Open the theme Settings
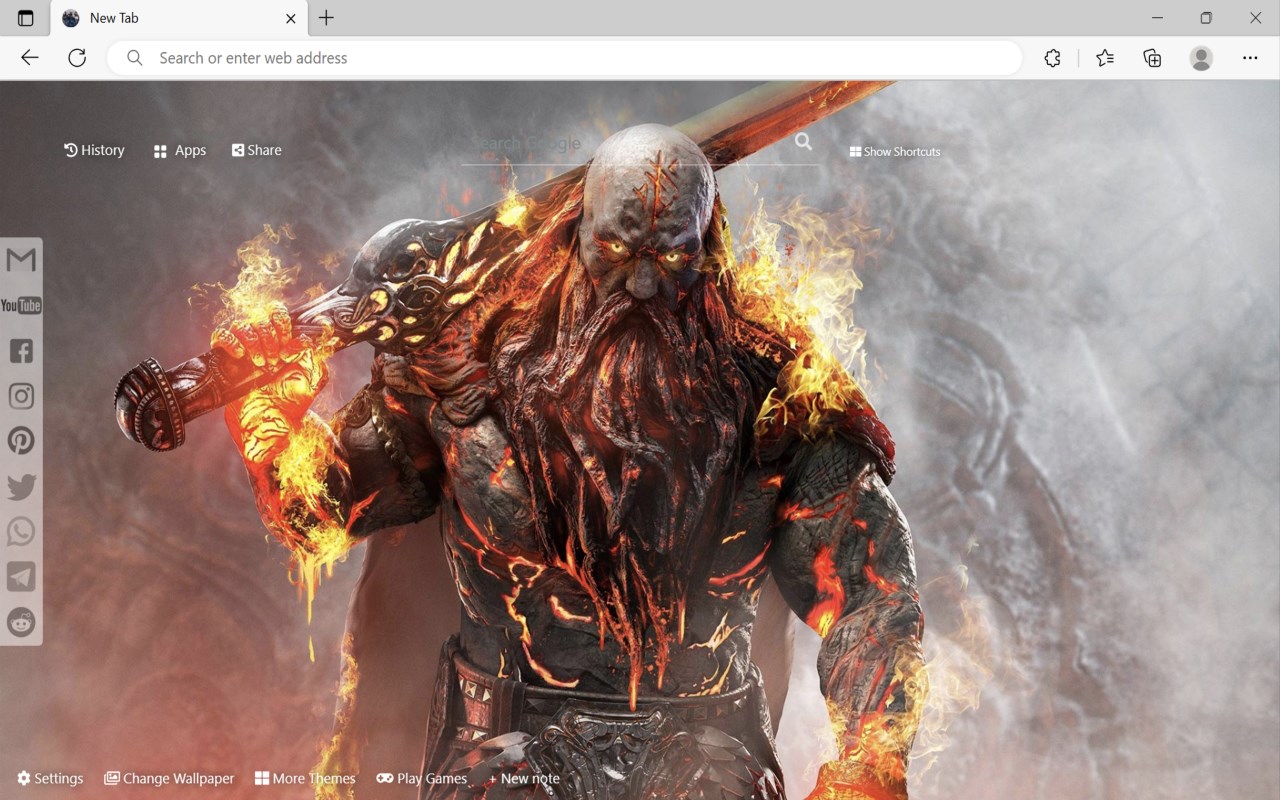The width and height of the screenshot is (1280, 800). (x=50, y=778)
